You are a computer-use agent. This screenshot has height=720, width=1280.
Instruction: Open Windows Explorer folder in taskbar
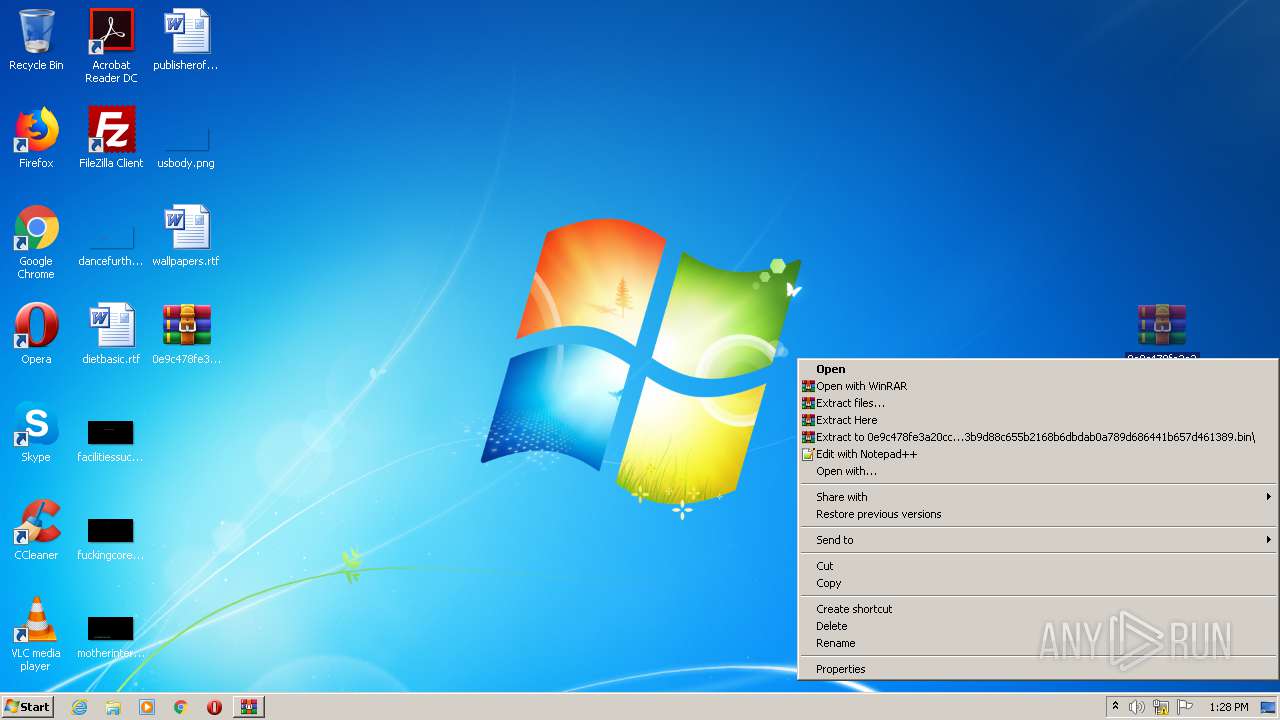[113, 707]
